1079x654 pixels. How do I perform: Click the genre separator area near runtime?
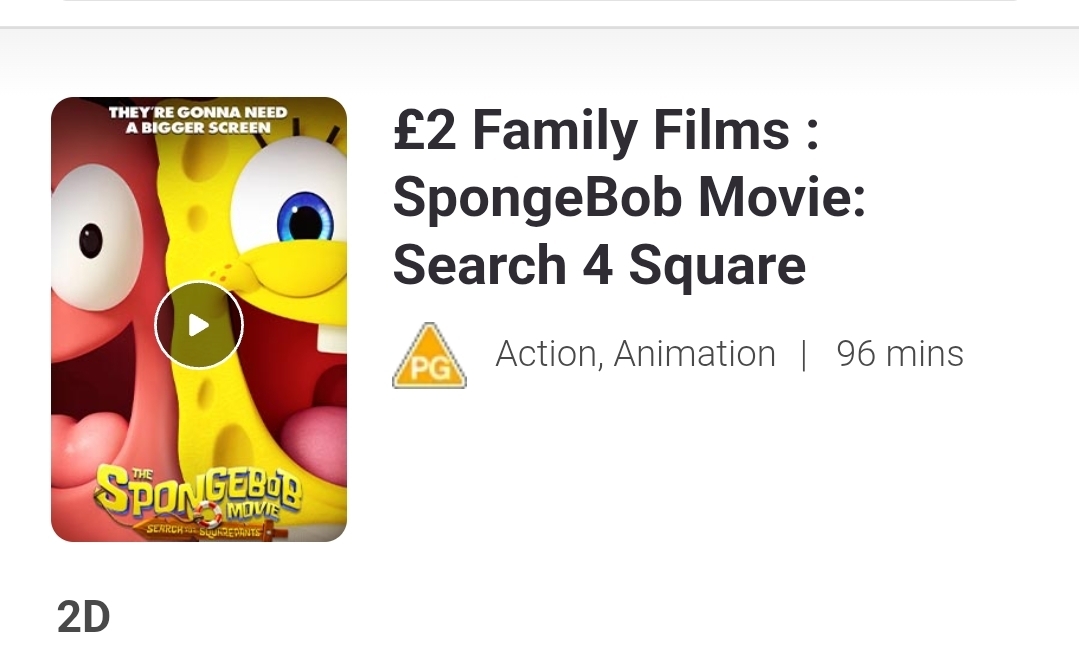tap(804, 353)
